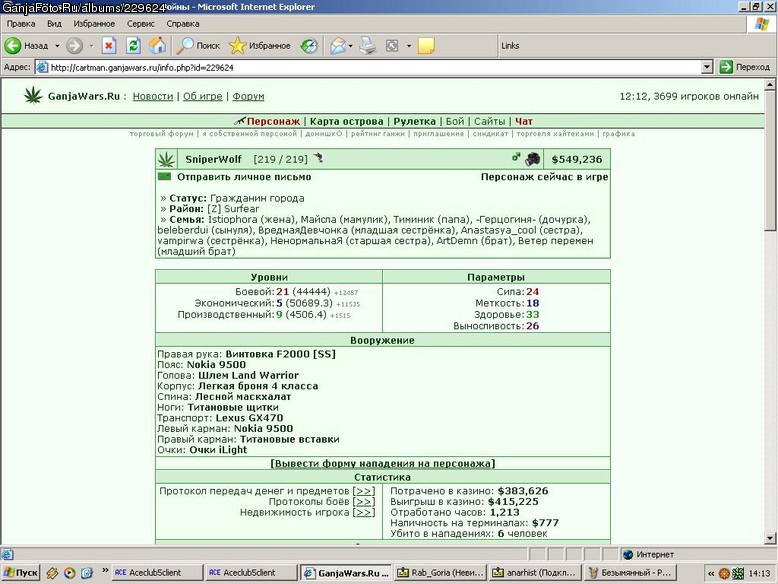Click the camera photo icon
Viewport: 778px width, 584px height.
[532, 159]
